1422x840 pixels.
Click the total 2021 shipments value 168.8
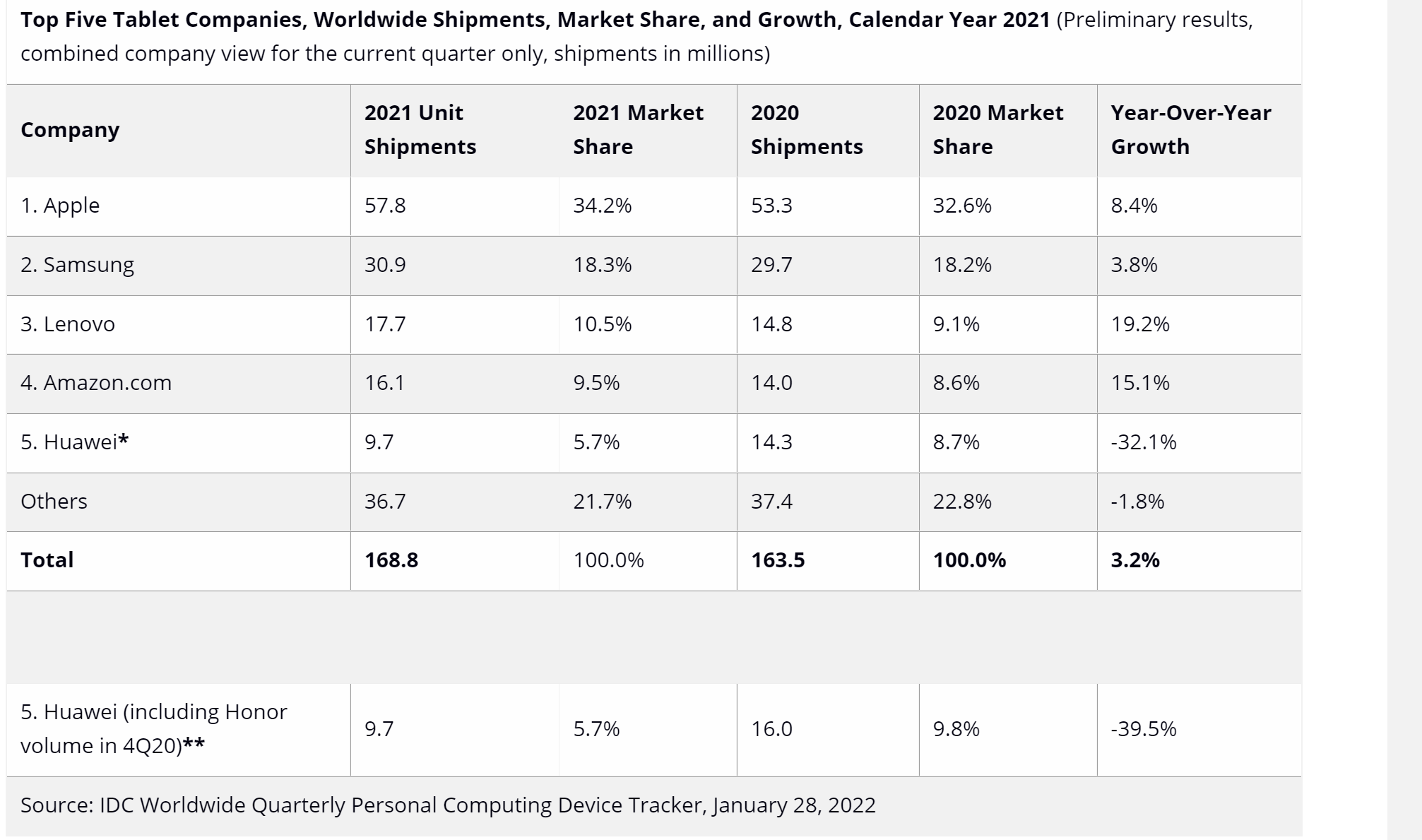(x=391, y=560)
